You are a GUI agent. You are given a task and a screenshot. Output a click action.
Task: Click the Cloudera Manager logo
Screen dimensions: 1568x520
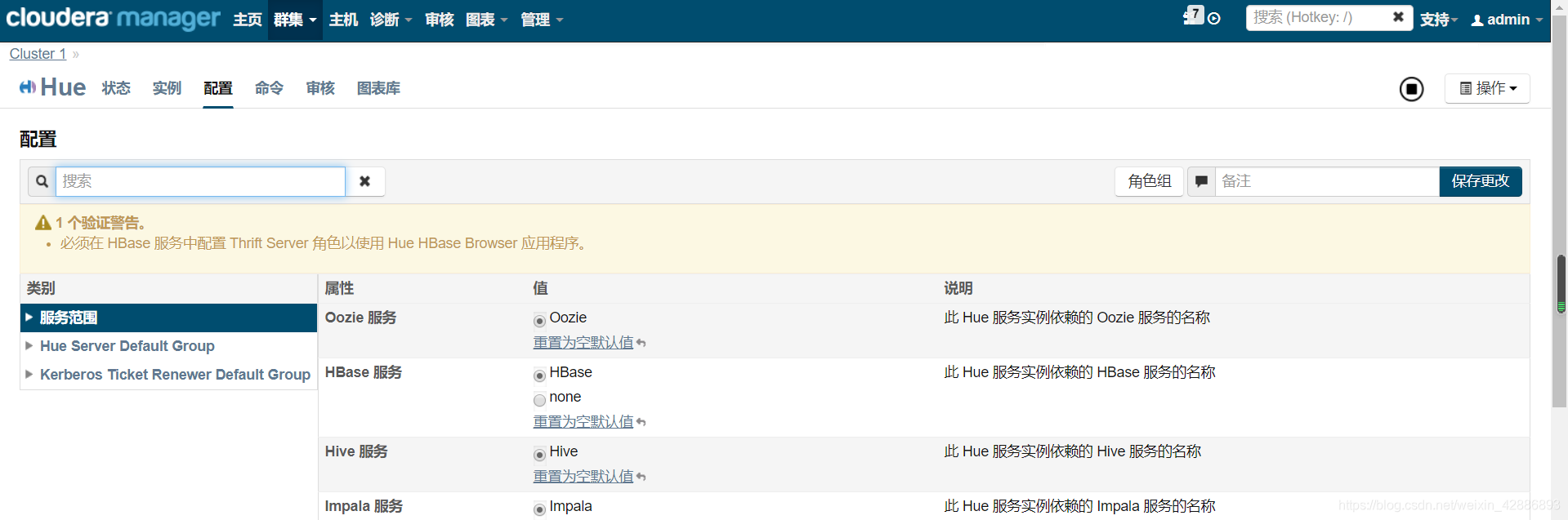coord(113,18)
